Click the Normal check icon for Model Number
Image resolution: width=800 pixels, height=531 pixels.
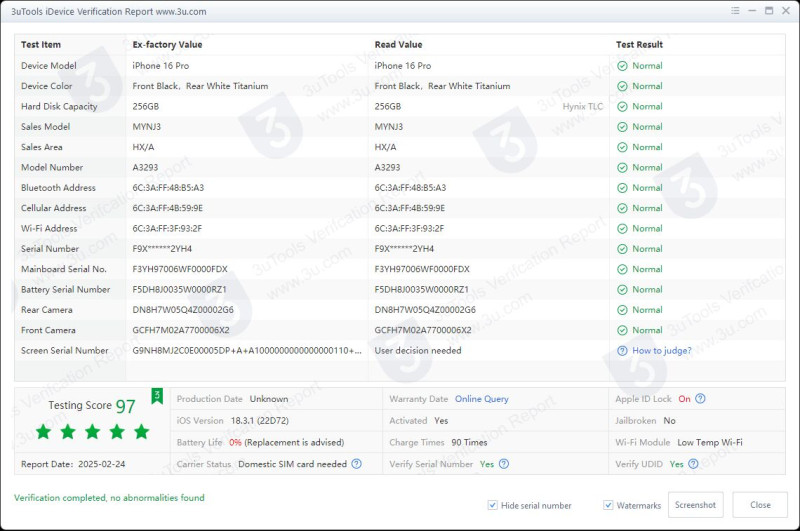click(x=622, y=168)
